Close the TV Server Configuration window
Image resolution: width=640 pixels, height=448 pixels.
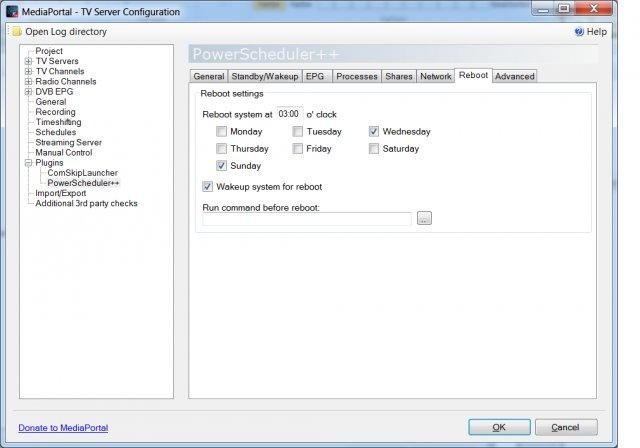tap(594, 9)
